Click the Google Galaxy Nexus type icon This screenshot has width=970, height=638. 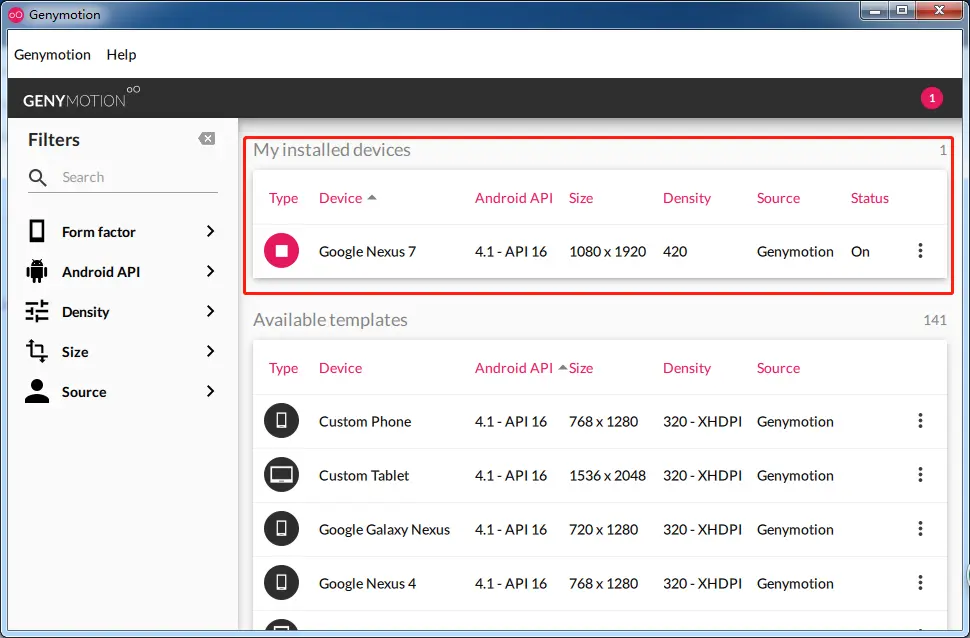[x=281, y=528]
